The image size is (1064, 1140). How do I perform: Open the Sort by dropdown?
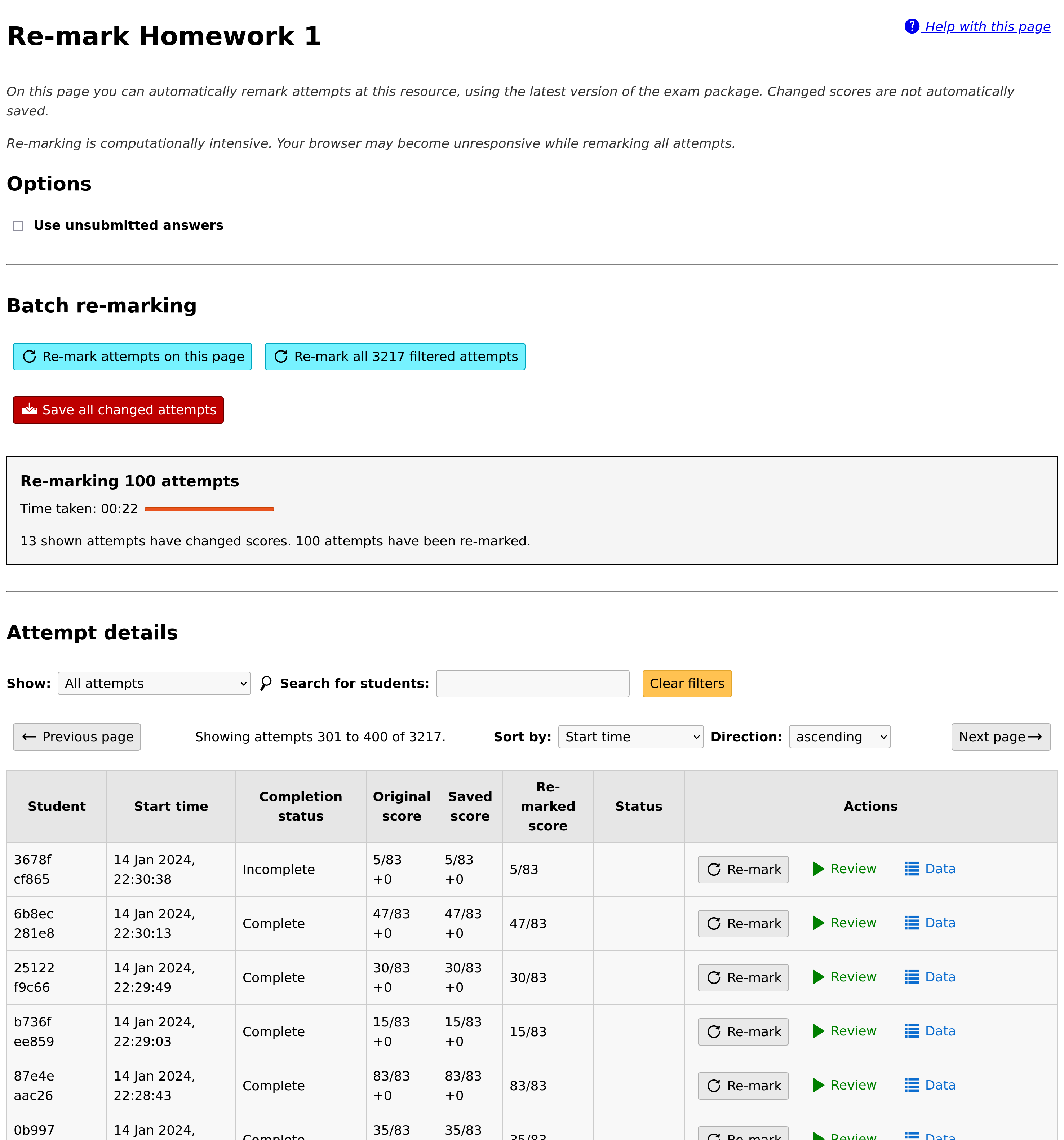(x=631, y=737)
